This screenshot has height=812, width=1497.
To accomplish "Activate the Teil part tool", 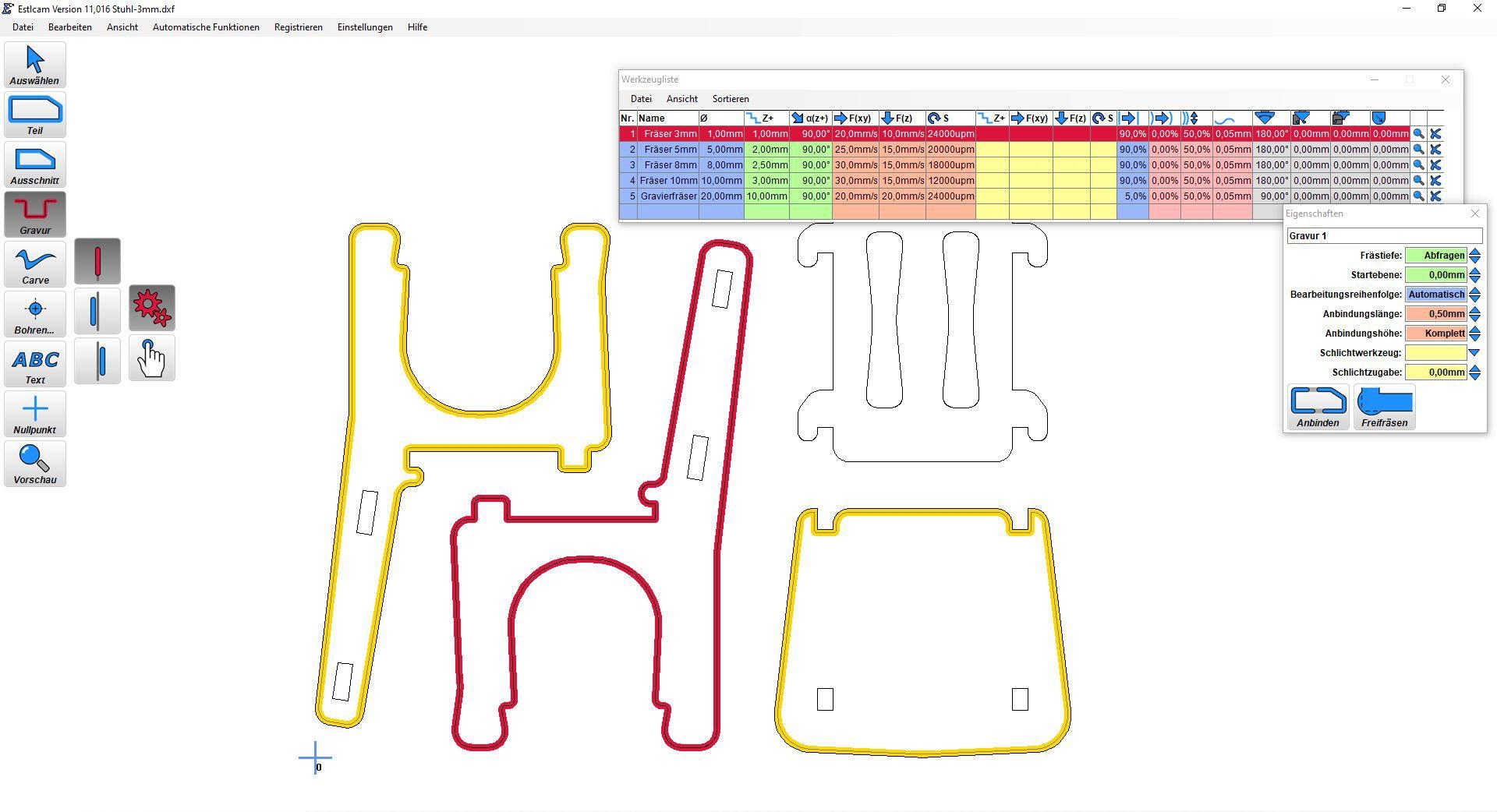I will (x=35, y=115).
